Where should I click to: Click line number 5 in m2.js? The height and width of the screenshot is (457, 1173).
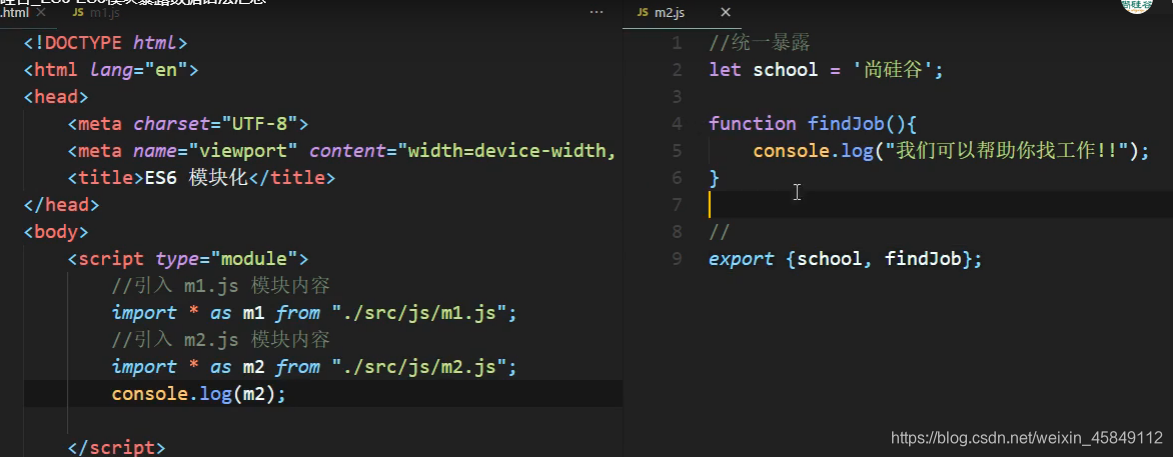pyautogui.click(x=676, y=151)
